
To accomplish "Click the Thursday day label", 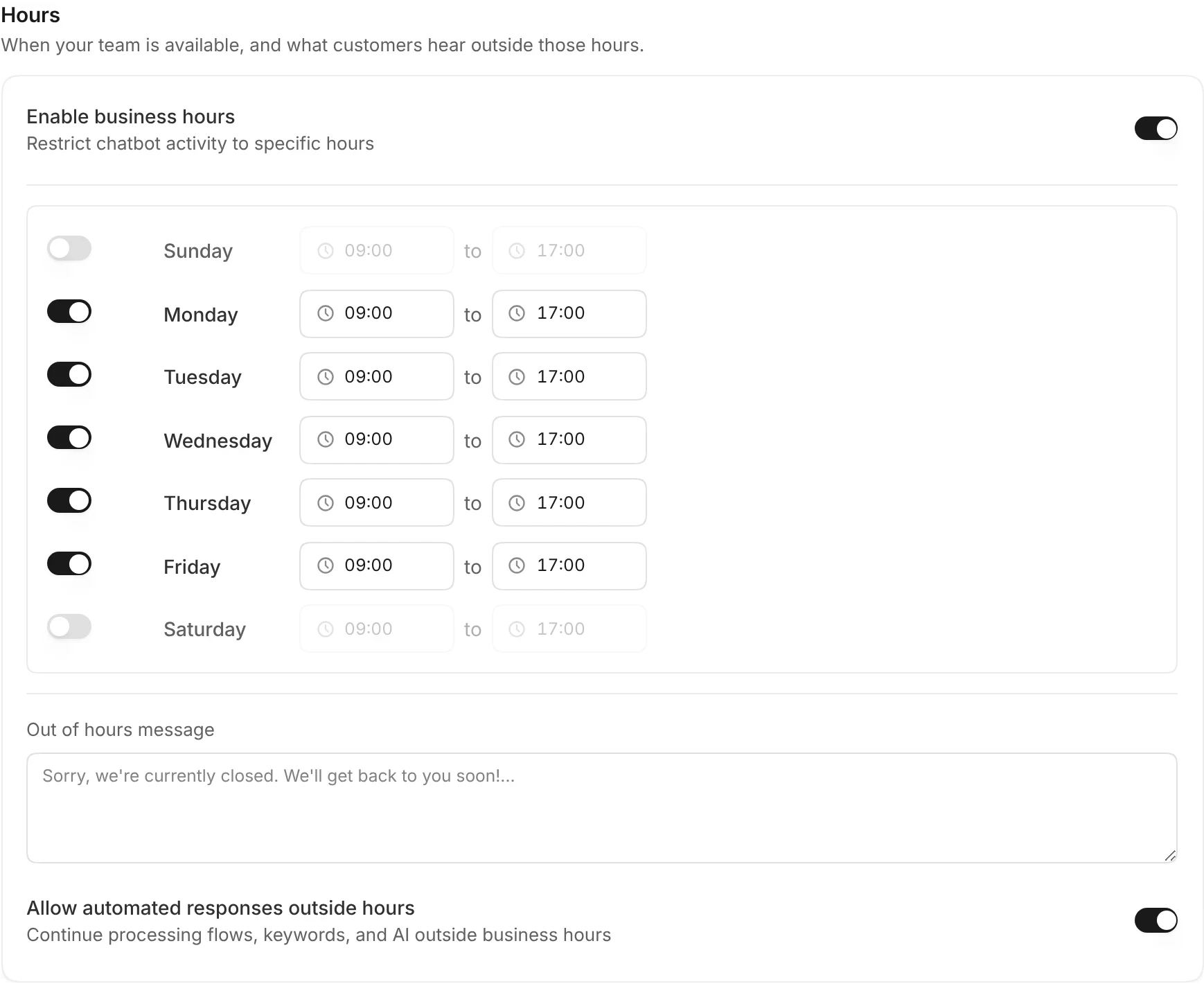I will (x=207, y=503).
